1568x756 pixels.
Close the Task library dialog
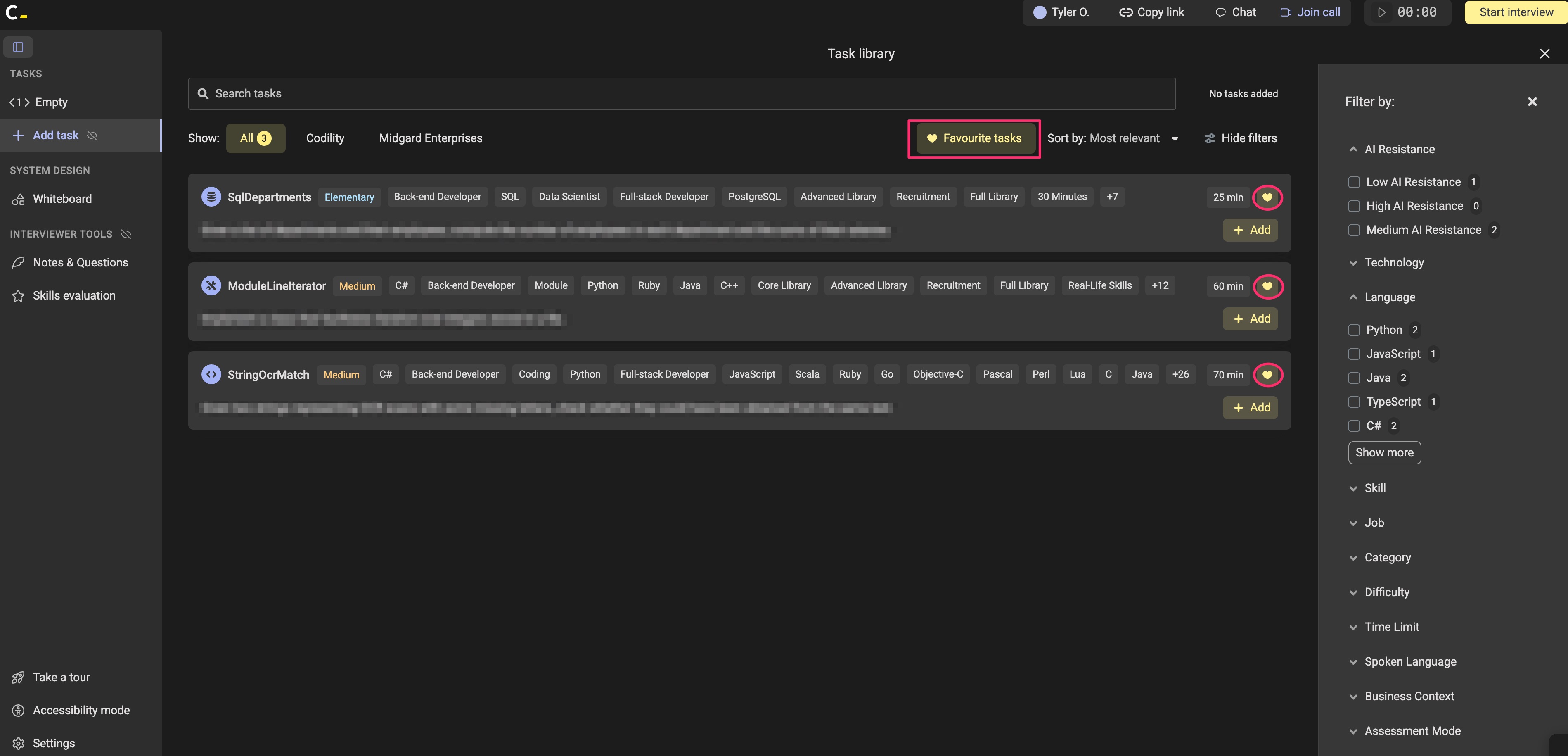pyautogui.click(x=1544, y=54)
